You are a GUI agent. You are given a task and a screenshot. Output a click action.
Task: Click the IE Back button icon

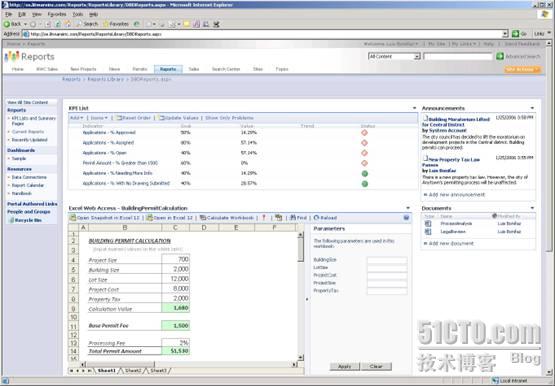pyautogui.click(x=7, y=24)
